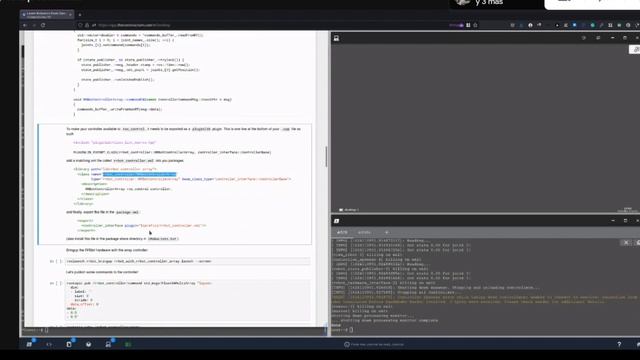Click the desktop label in the simulation panel
This screenshot has height=360, width=640.
(349, 210)
